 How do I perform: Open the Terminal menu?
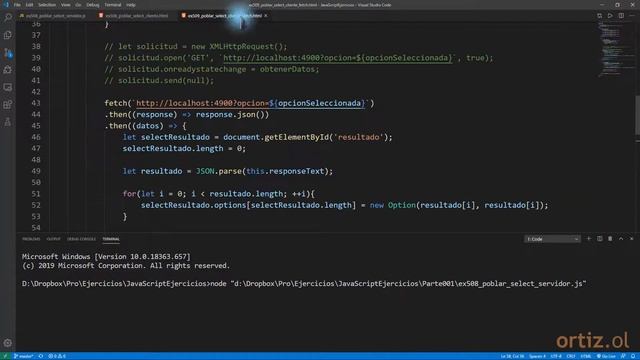coord(113,5)
